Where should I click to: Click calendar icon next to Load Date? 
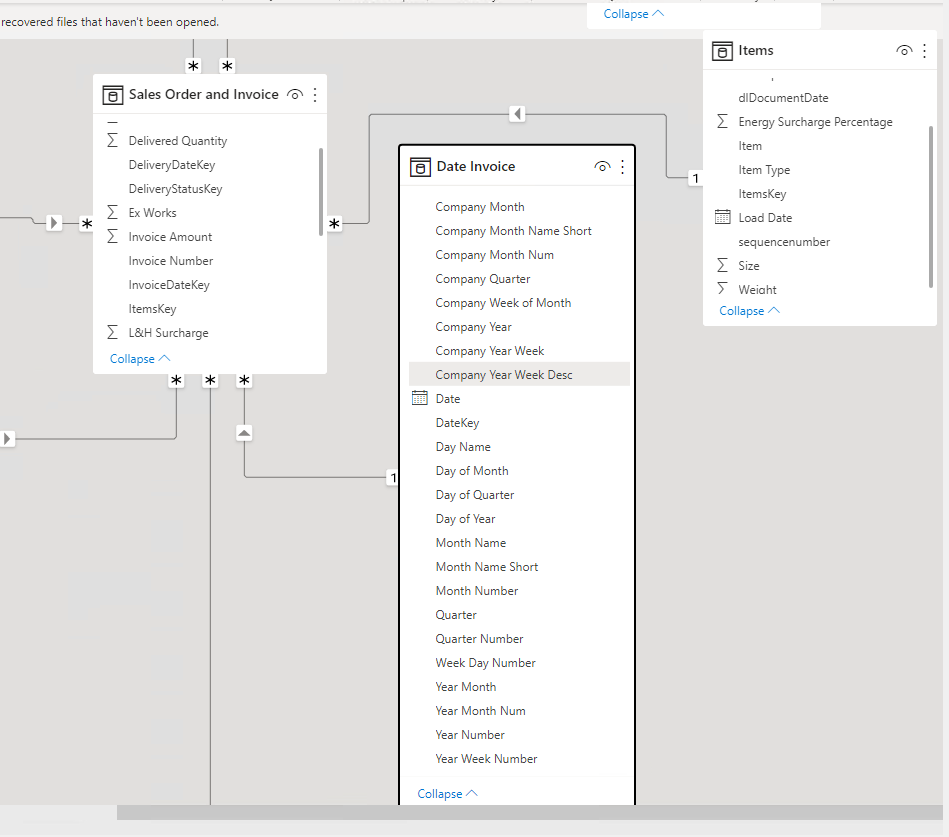point(723,217)
